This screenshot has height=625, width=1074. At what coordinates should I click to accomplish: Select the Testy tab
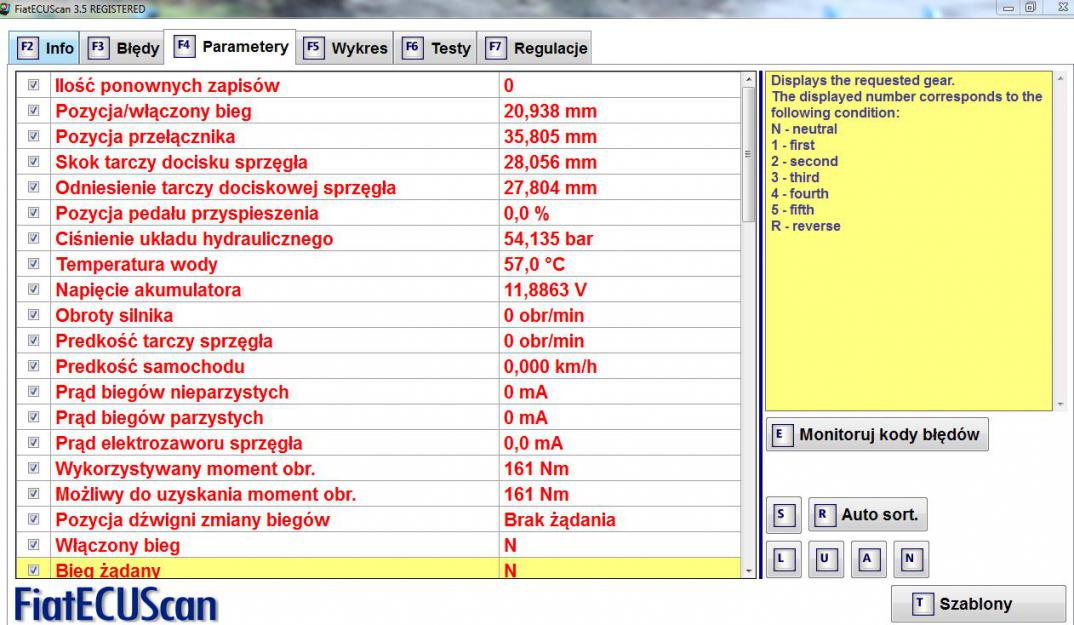coord(437,48)
